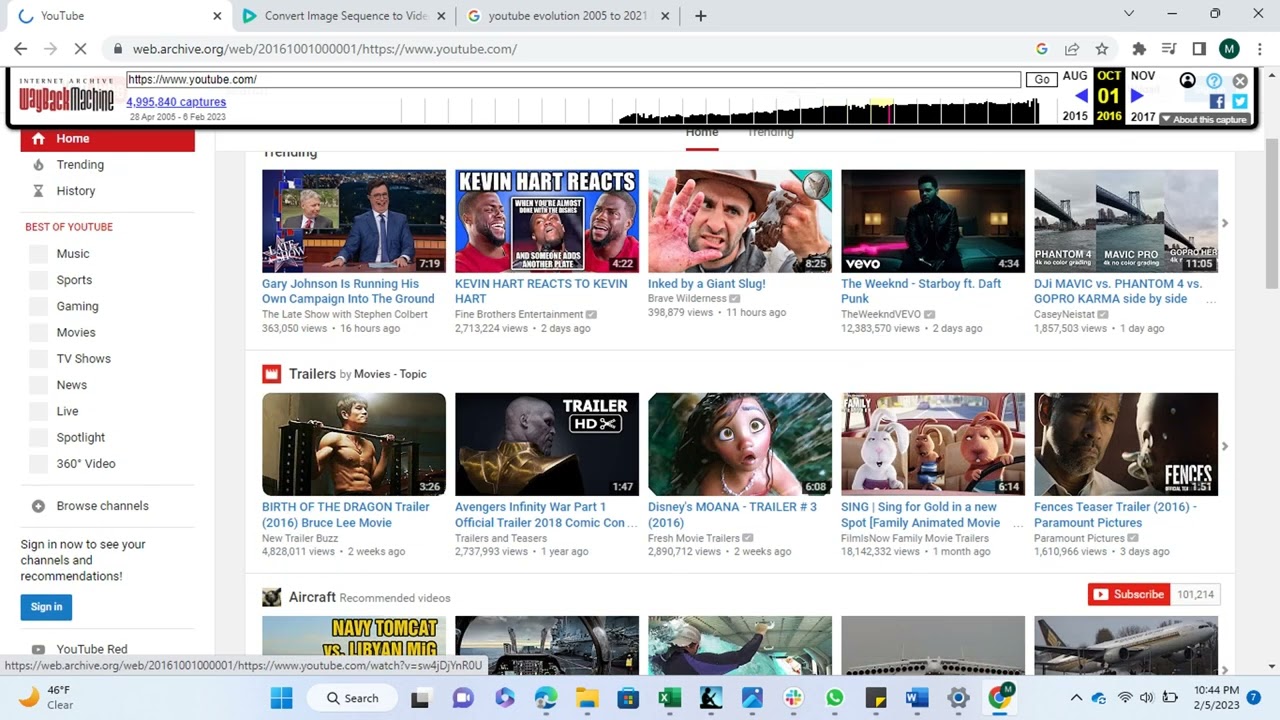Image resolution: width=1280 pixels, height=720 pixels.
Task: Click Fences Teaser Trailer video title
Action: coord(1115,514)
